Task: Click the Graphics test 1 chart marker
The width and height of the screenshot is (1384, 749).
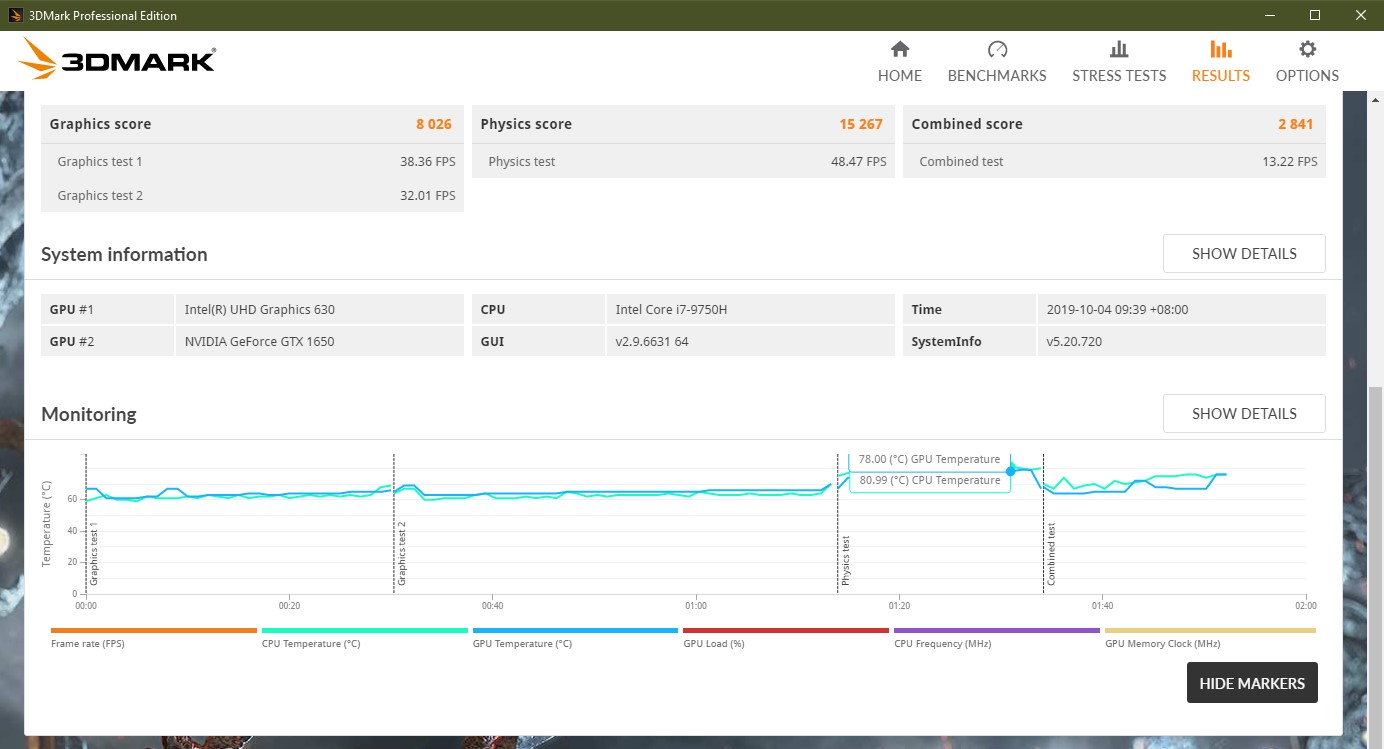Action: click(x=94, y=554)
